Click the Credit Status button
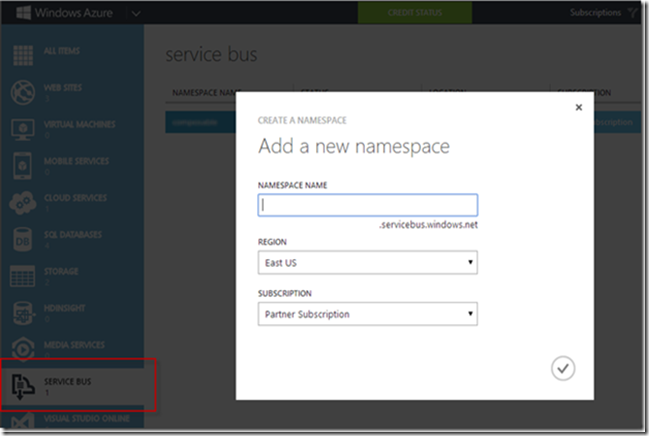Viewport: 649px width, 436px height. pos(415,12)
